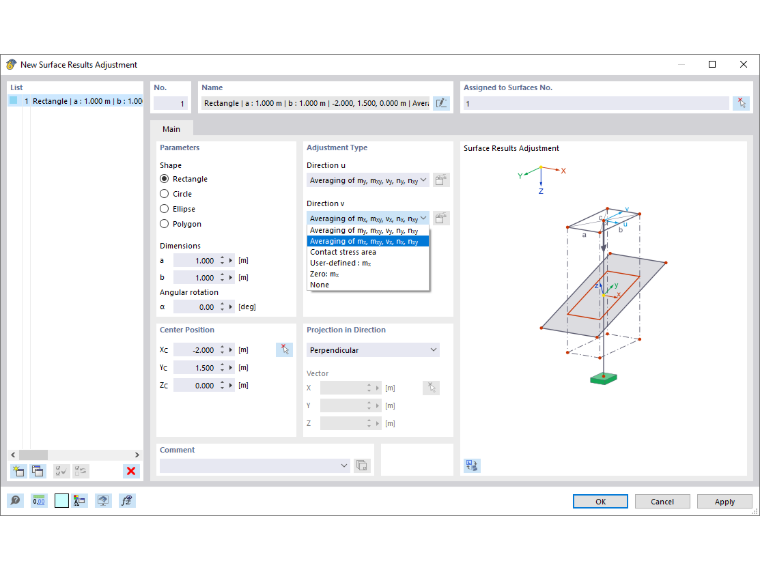Open Direction u settings icon
Image resolution: width=760 pixels, height=570 pixels.
pyautogui.click(x=441, y=180)
